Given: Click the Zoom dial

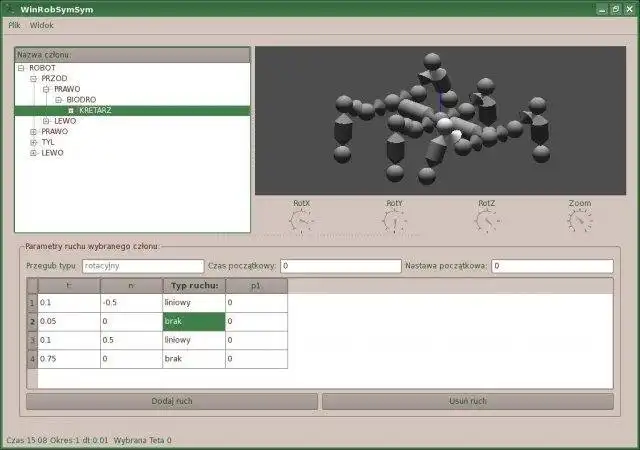Looking at the screenshot, I should pos(580,221).
